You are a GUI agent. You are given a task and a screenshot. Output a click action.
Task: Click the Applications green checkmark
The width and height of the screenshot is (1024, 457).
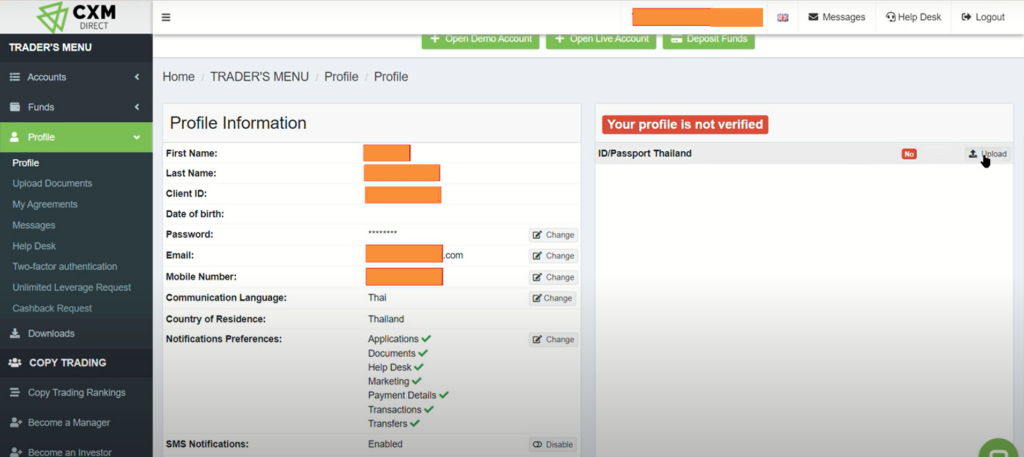point(426,339)
